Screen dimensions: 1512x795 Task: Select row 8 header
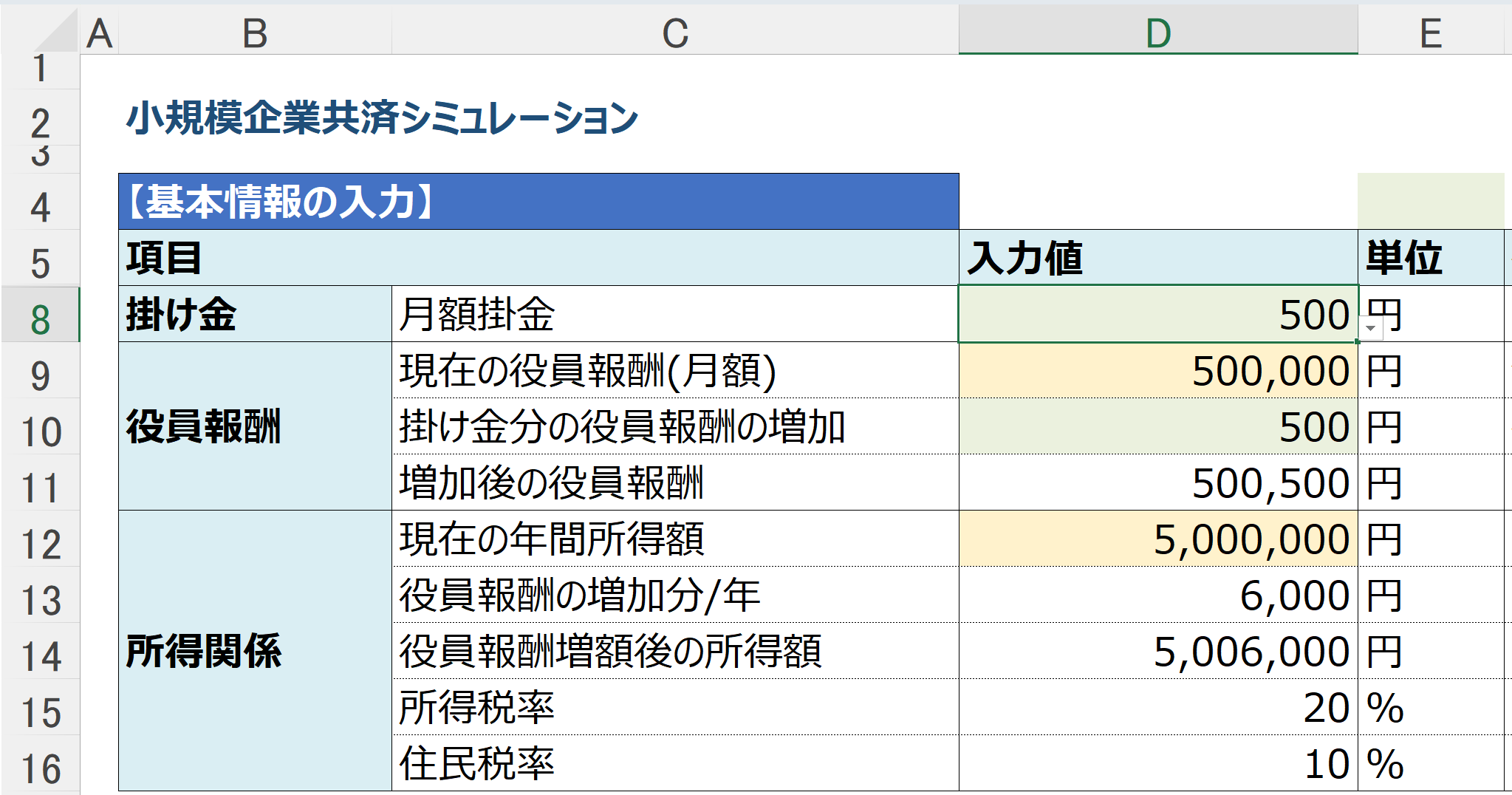[x=40, y=319]
